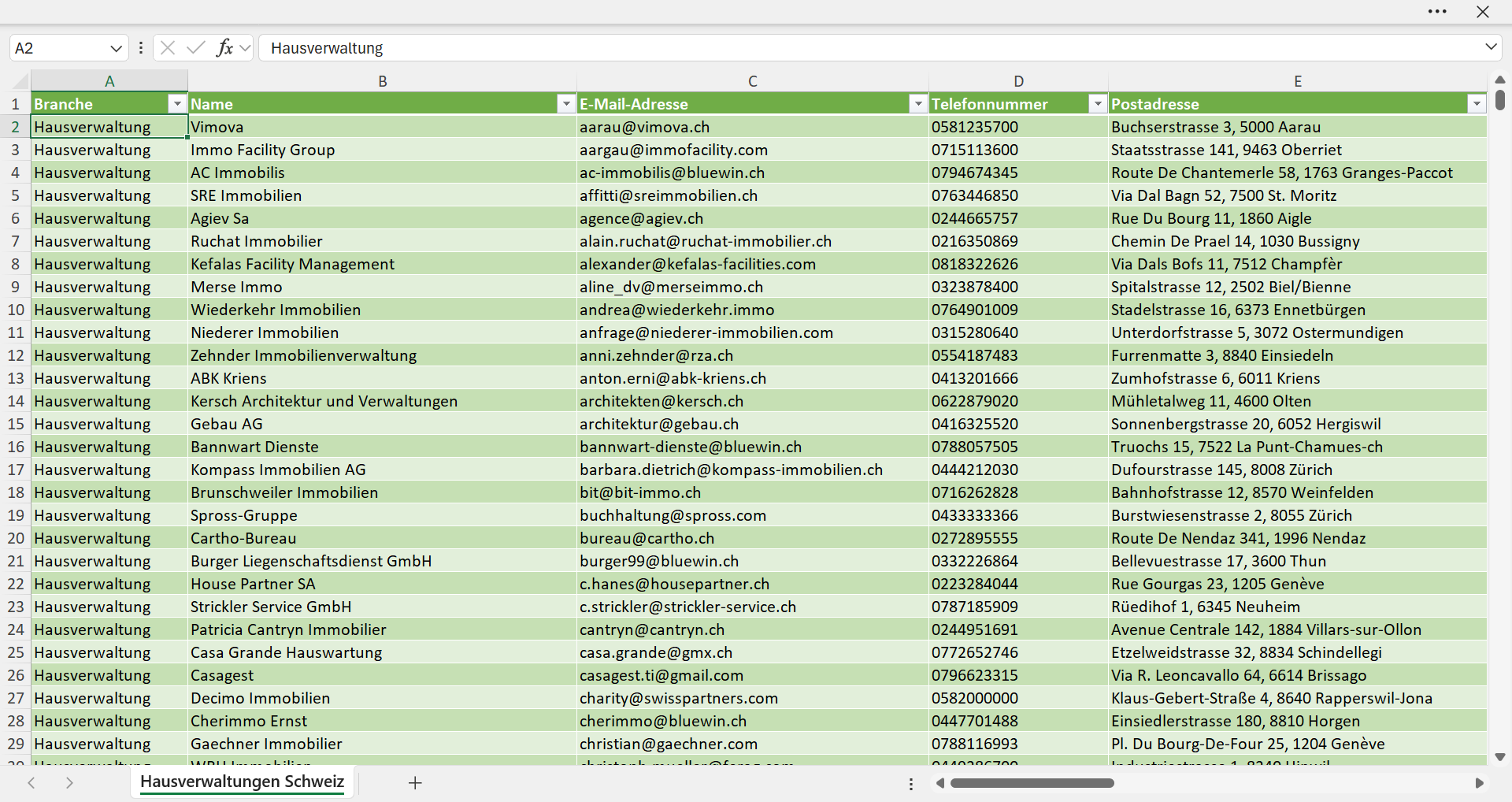The height and width of the screenshot is (802, 1512).
Task: Select cell Burger Liegenschaftsdienst GmbH
Action: 383,561
